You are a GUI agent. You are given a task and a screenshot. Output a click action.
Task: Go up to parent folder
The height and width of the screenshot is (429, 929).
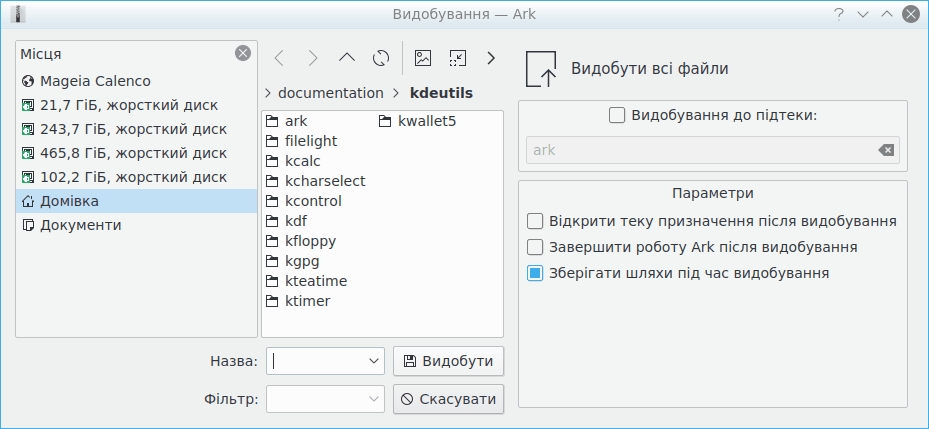point(347,58)
